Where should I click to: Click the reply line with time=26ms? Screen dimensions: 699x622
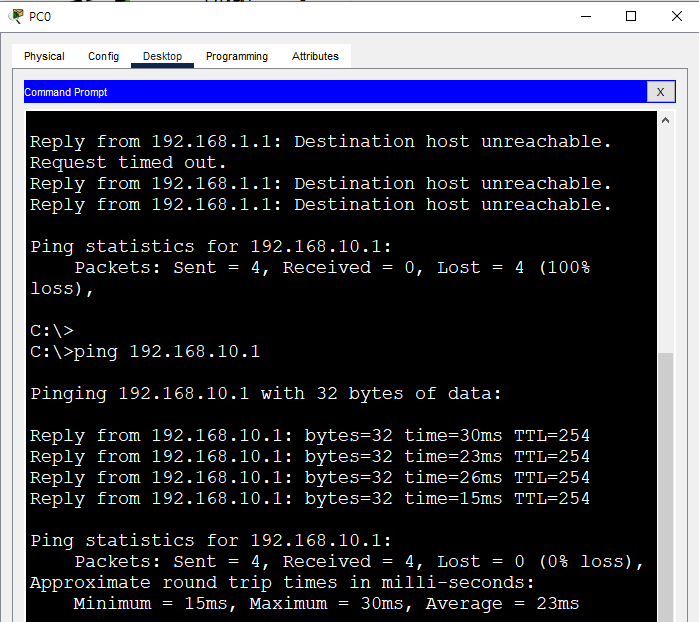(x=310, y=478)
